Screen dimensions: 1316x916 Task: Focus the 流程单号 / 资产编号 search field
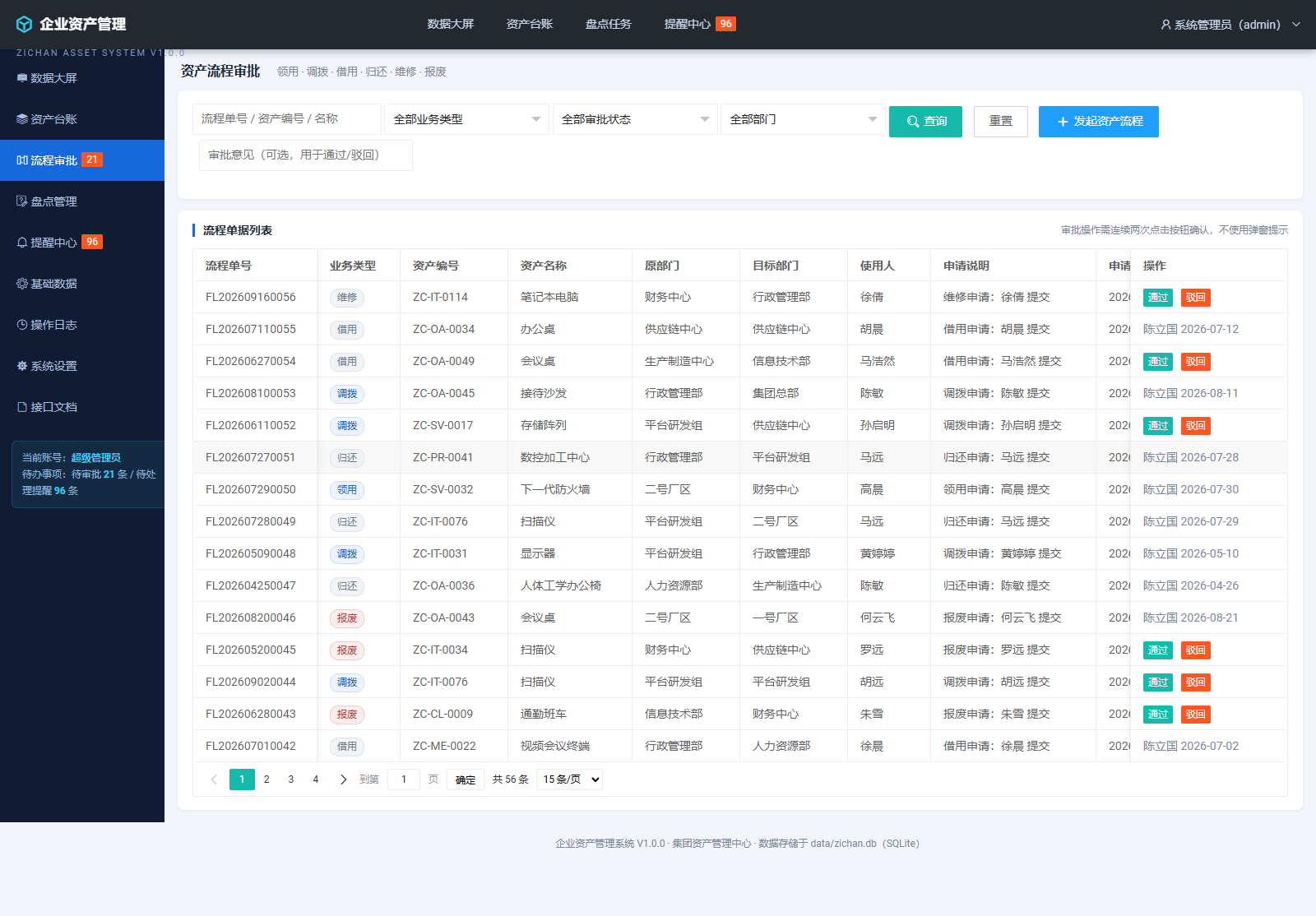287,119
